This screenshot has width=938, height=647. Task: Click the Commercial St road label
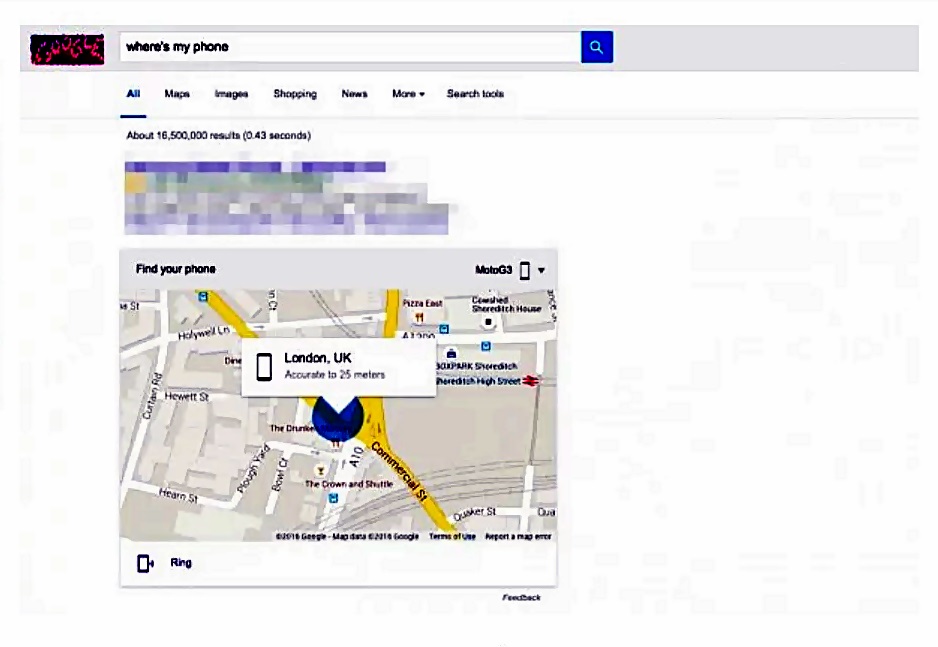tap(400, 472)
